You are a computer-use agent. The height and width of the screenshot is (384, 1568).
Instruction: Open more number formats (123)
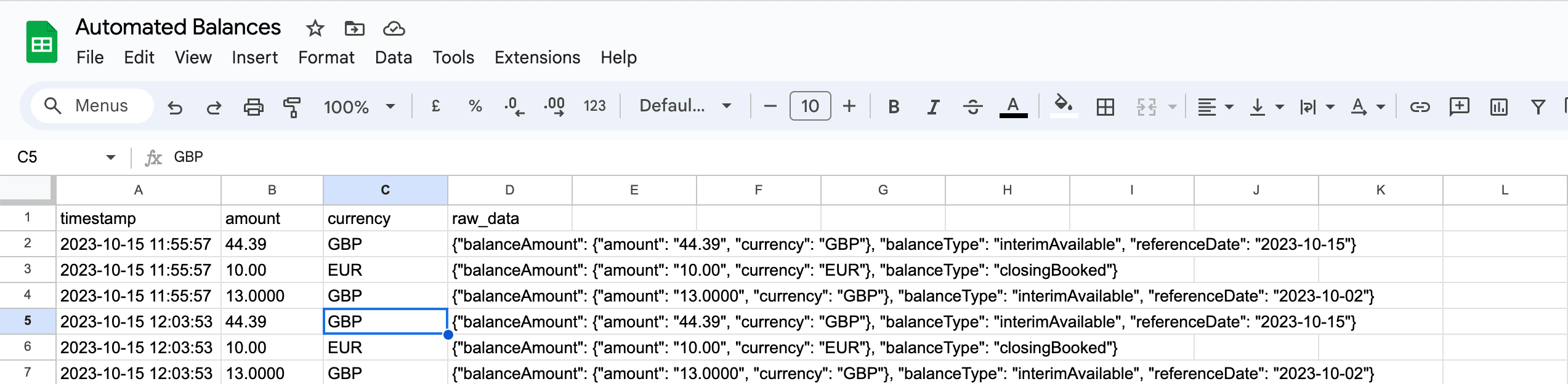[x=594, y=106]
